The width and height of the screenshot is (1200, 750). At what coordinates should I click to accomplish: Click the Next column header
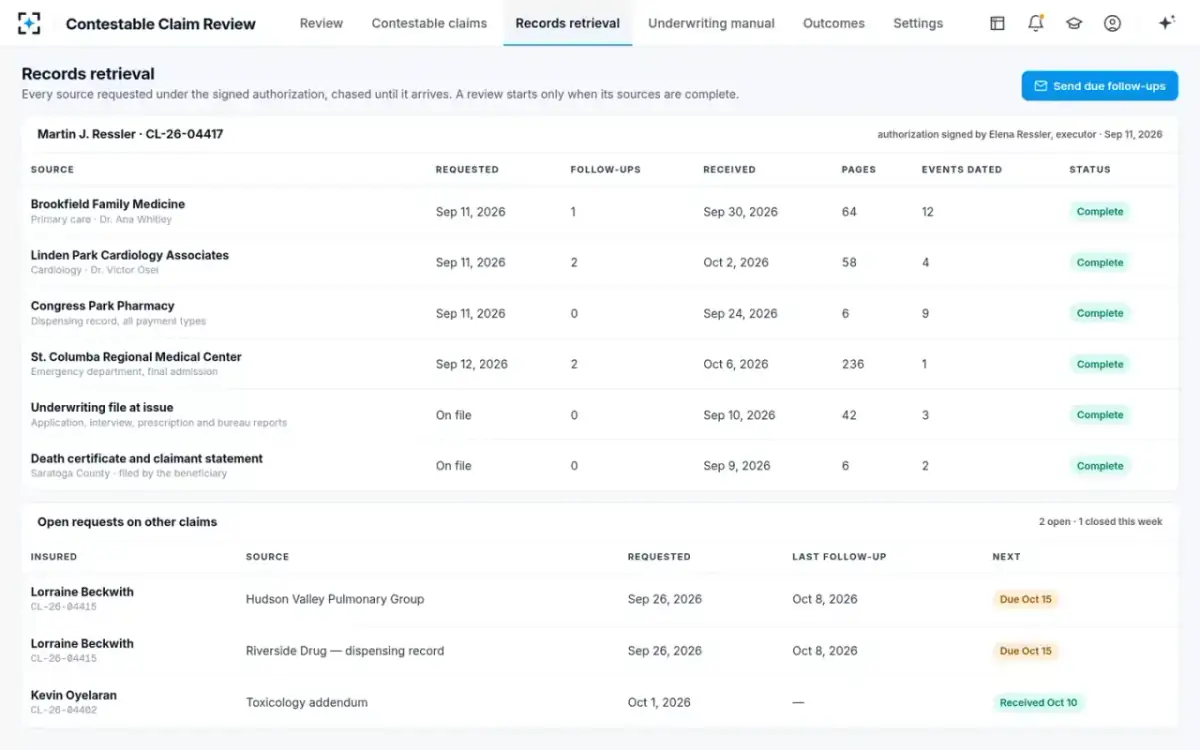point(1006,557)
